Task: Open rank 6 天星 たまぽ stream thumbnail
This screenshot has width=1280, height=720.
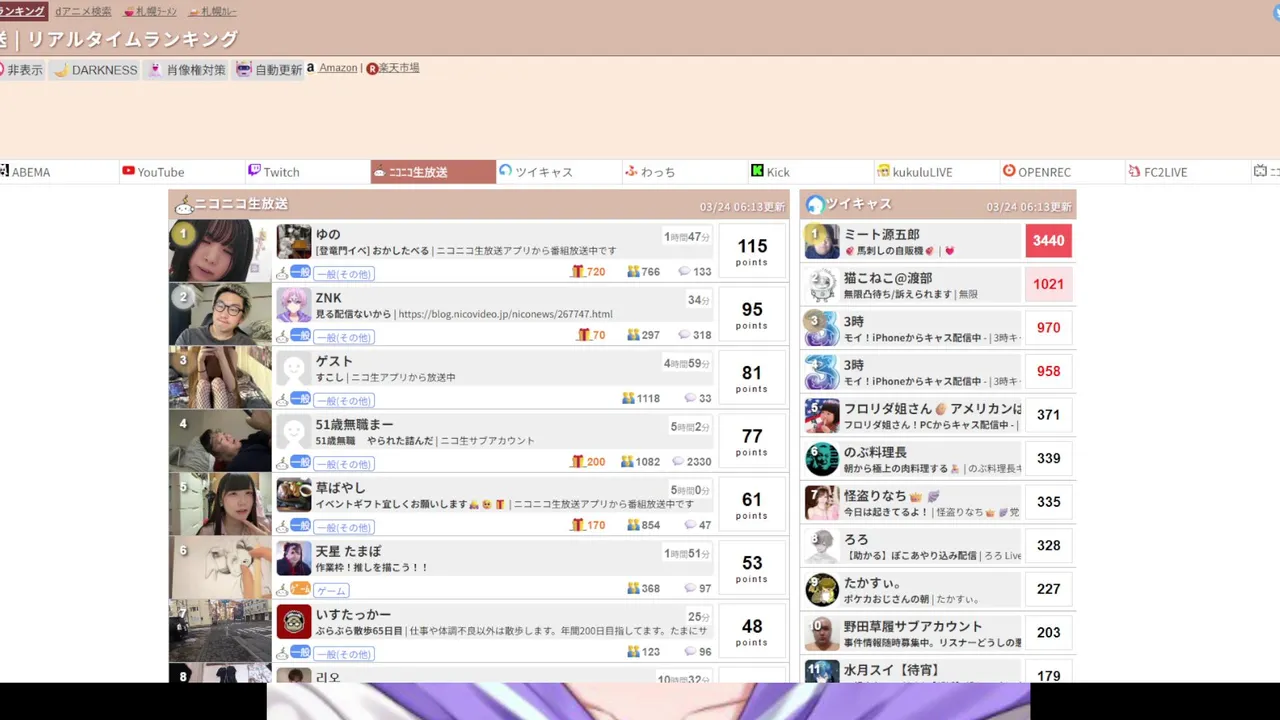Action: [220, 568]
